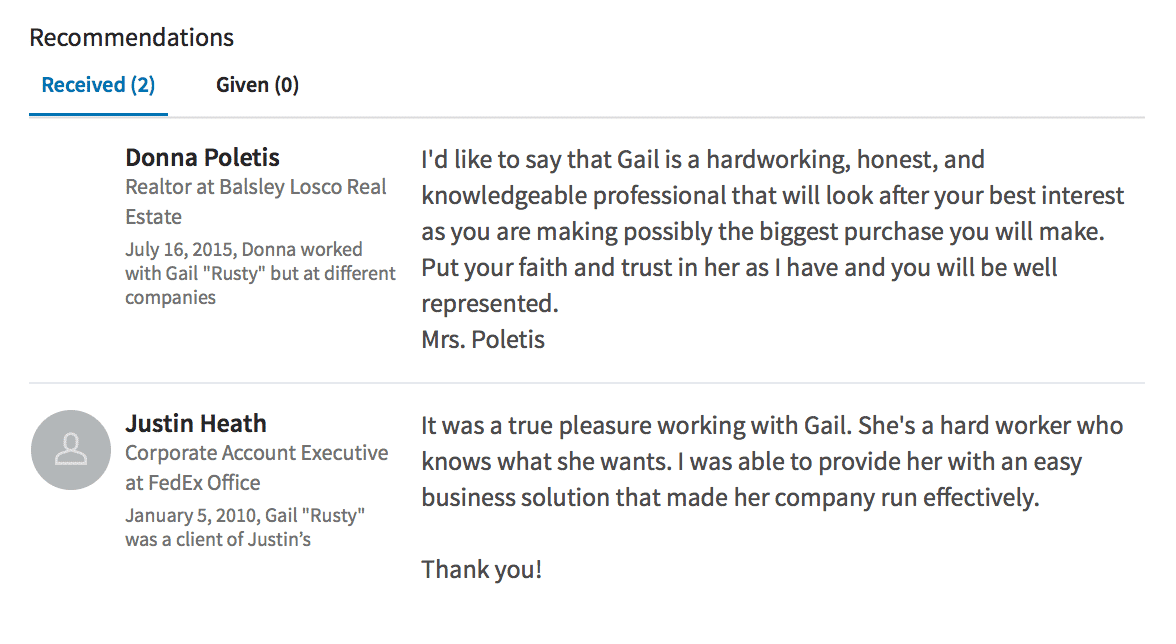Screen dimensions: 1176x644
Task: Click Justin's Corporate Account Executive title
Action: pyautogui.click(x=256, y=453)
